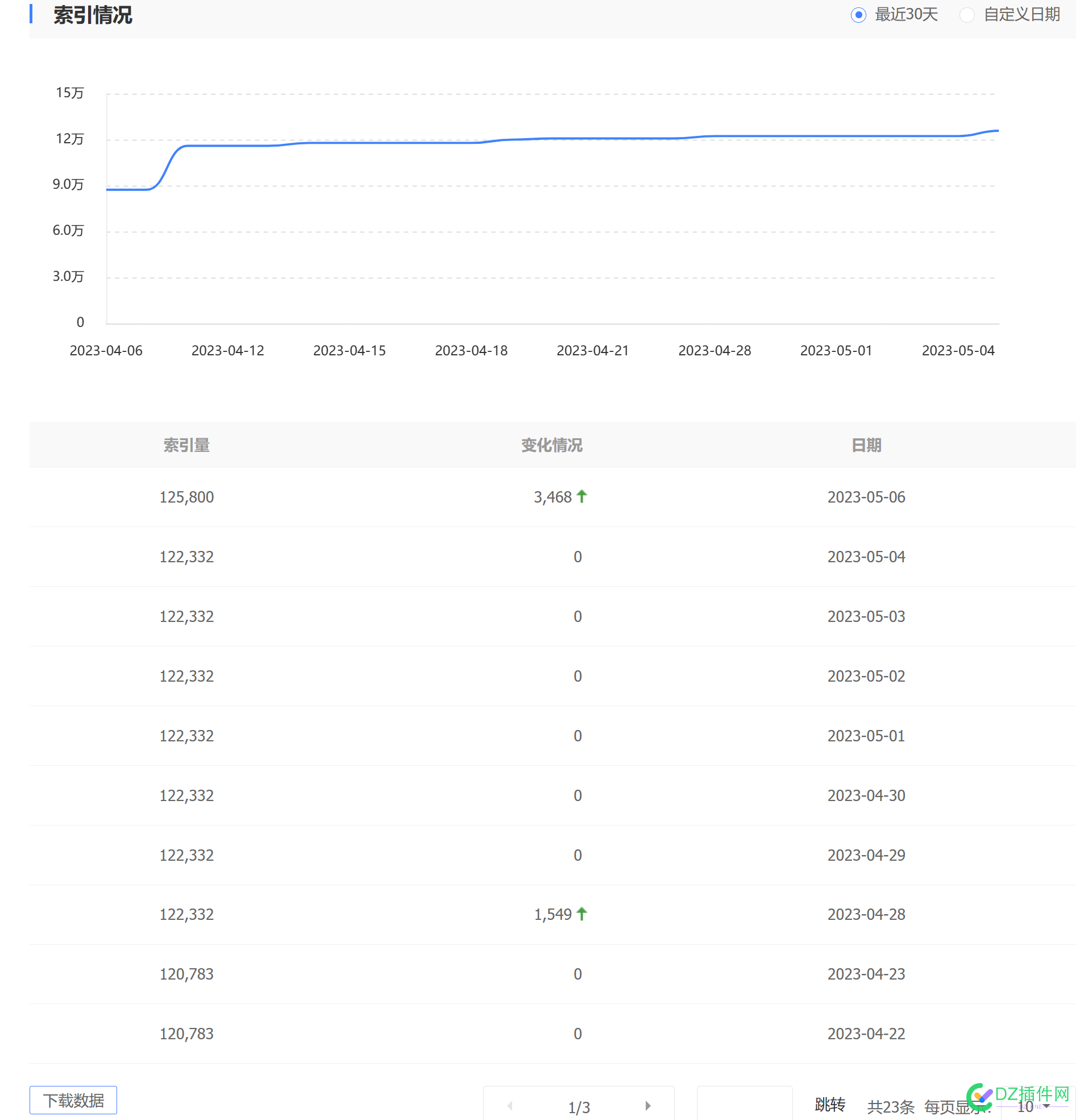This screenshot has height=1120, width=1080.
Task: Click the date 2023-04-22
Action: point(866,1034)
